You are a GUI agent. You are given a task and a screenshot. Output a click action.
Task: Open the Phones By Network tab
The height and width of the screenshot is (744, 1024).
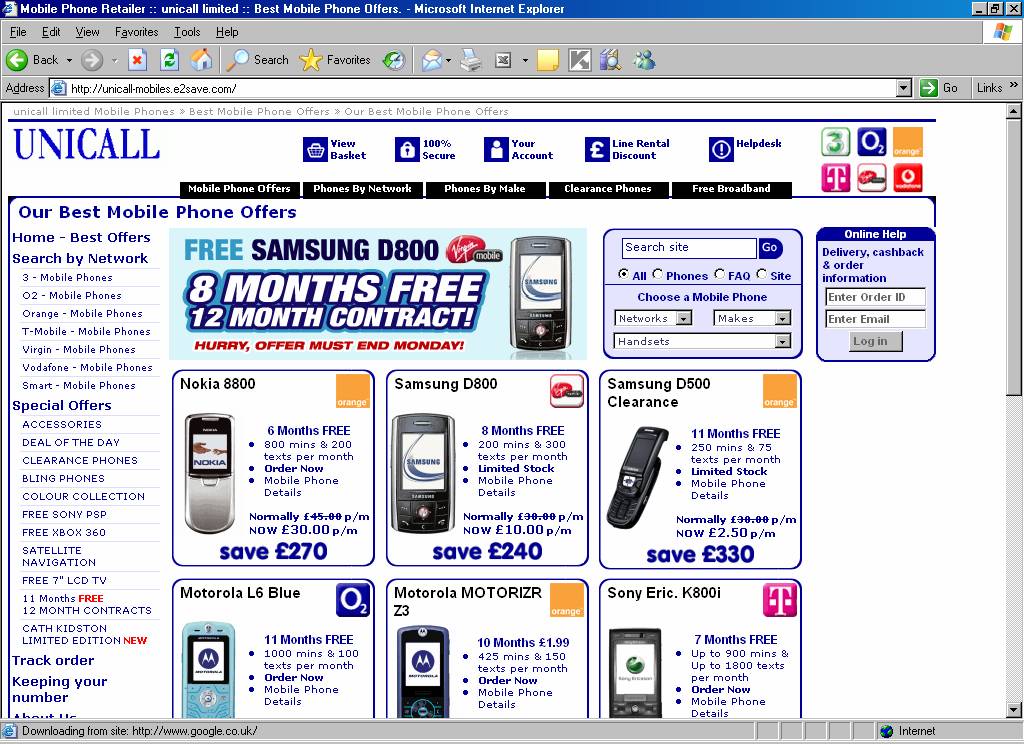(362, 189)
